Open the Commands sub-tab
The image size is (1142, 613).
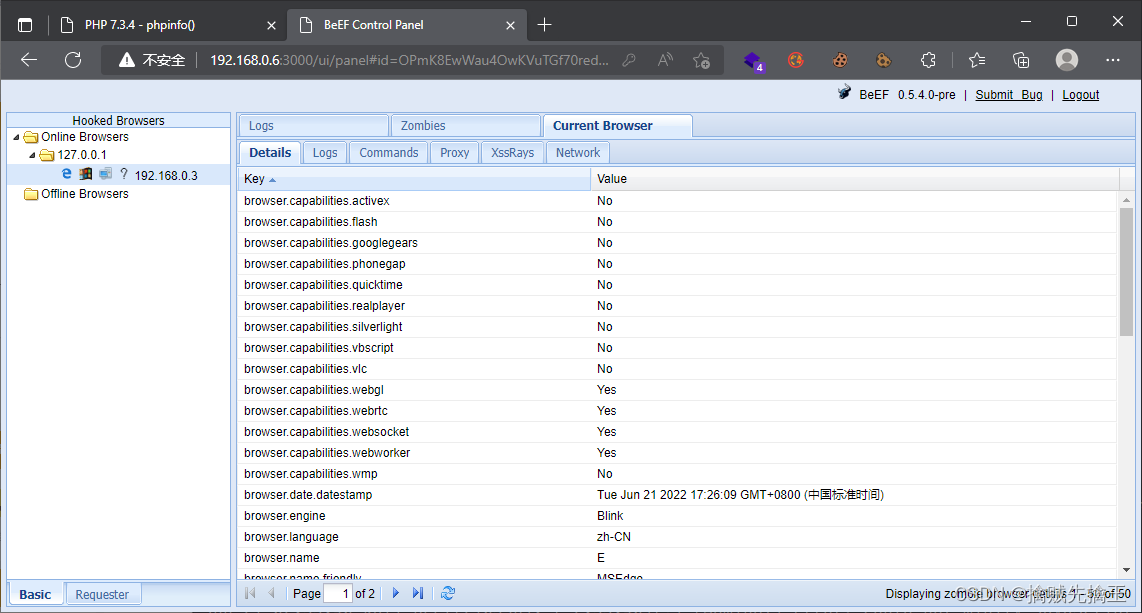(388, 153)
